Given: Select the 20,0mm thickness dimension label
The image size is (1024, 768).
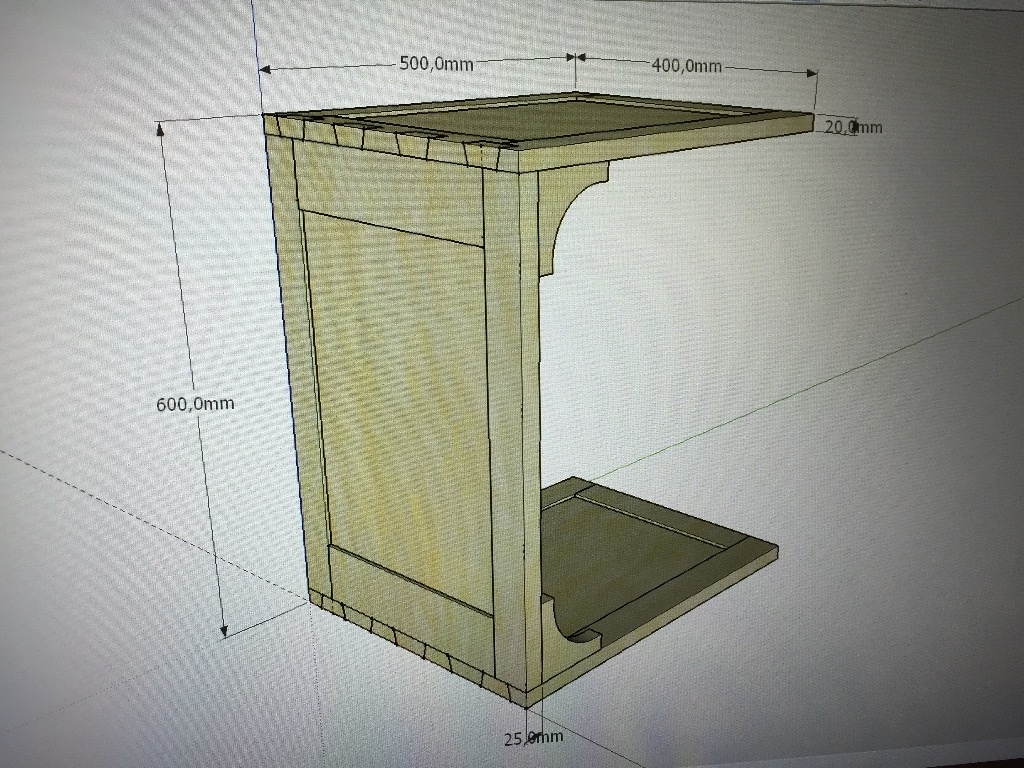Looking at the screenshot, I should coord(853,127).
